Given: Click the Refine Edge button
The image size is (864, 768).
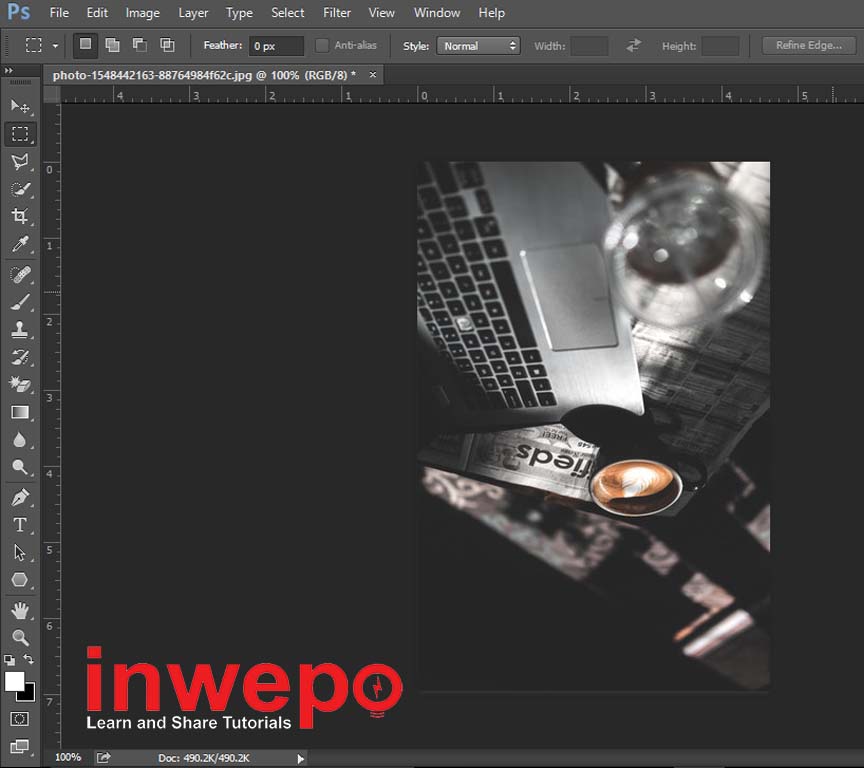Looking at the screenshot, I should click(808, 46).
